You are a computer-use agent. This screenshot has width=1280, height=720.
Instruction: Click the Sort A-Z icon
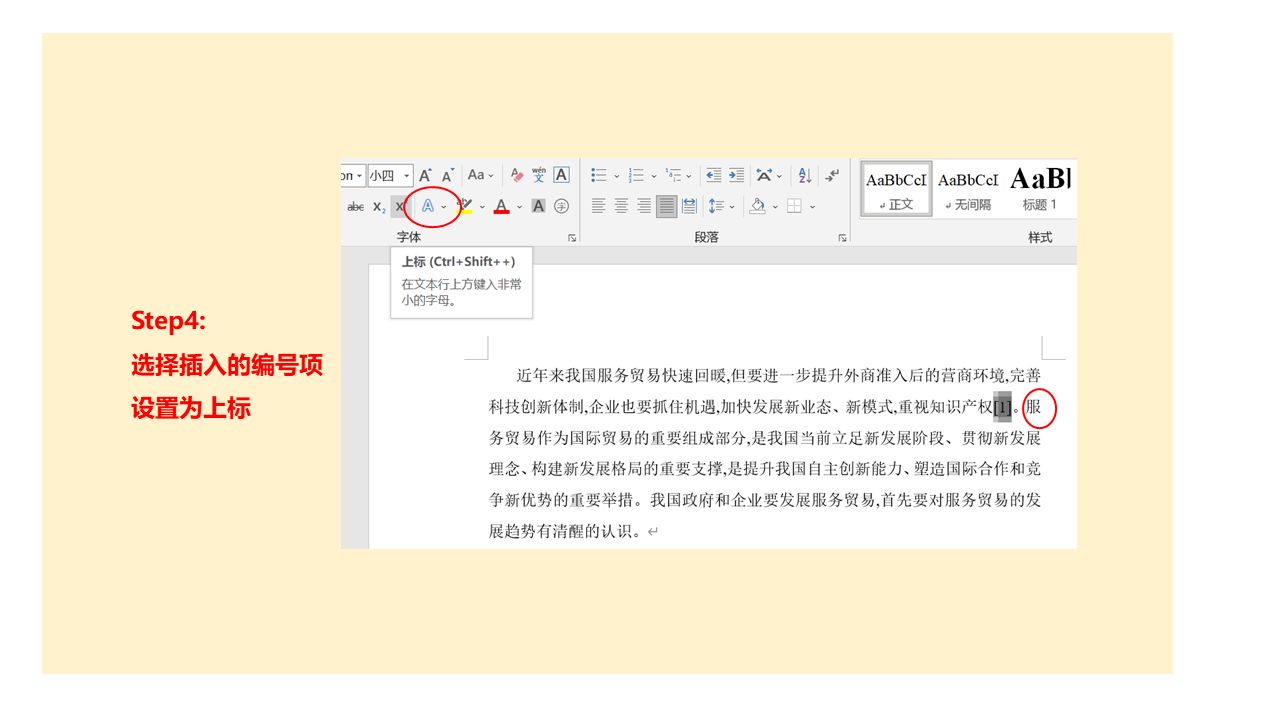click(805, 175)
